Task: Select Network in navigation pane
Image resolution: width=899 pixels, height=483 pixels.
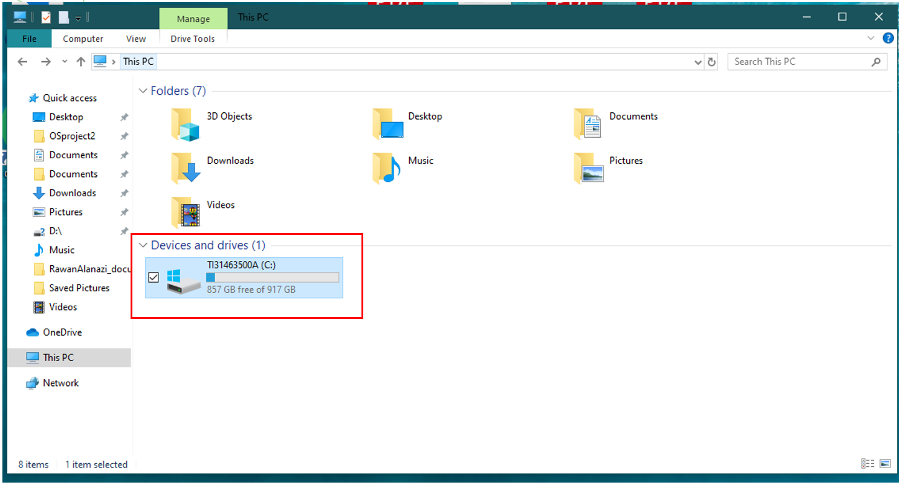Action: click(60, 383)
